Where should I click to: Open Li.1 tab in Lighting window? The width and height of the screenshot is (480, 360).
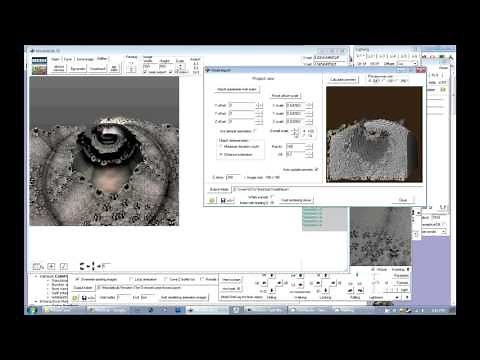click(360, 56)
